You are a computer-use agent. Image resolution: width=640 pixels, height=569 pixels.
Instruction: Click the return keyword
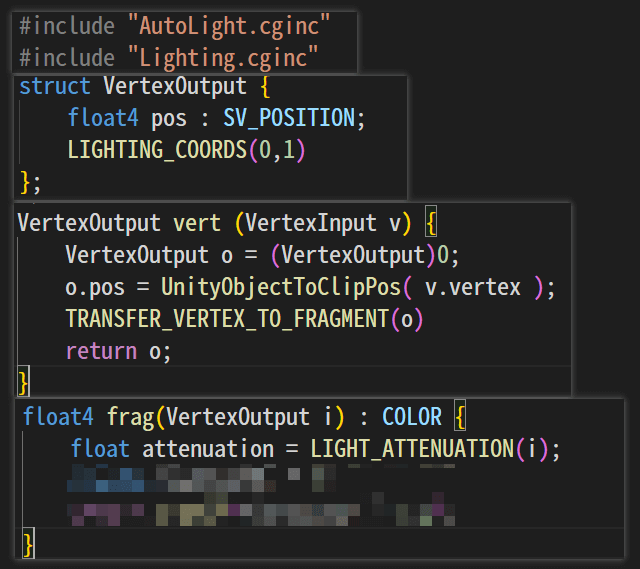[x=100, y=351]
